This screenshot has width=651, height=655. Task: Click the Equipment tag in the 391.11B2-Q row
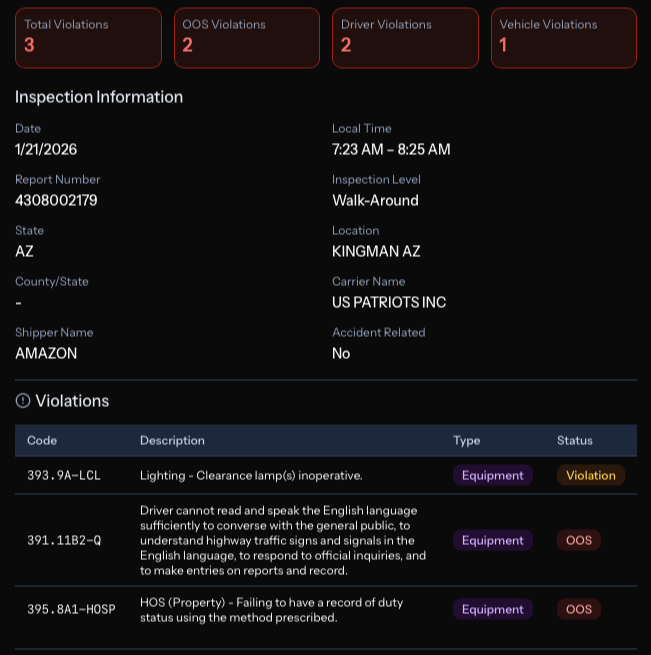493,541
